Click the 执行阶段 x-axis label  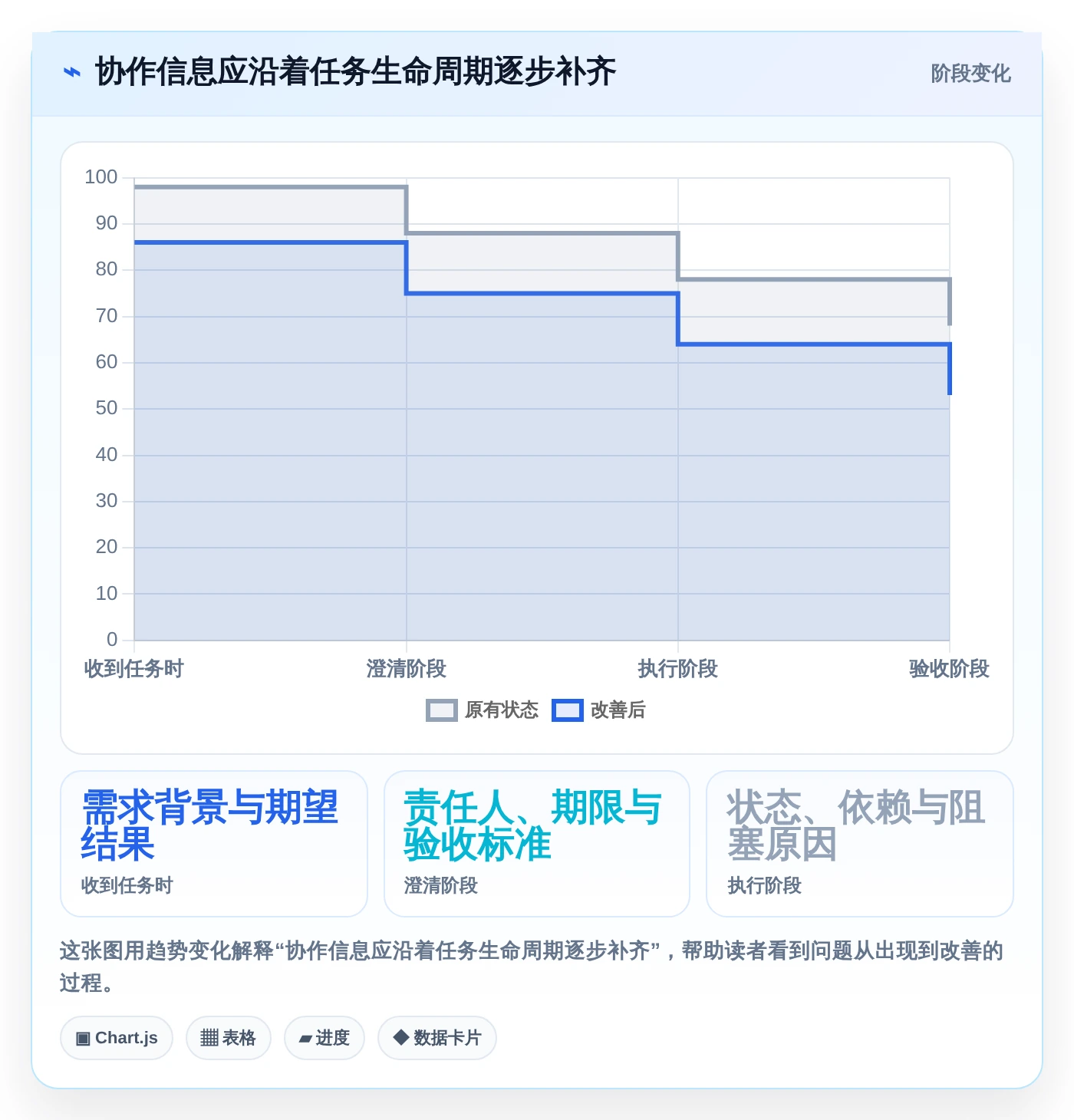[x=678, y=669]
